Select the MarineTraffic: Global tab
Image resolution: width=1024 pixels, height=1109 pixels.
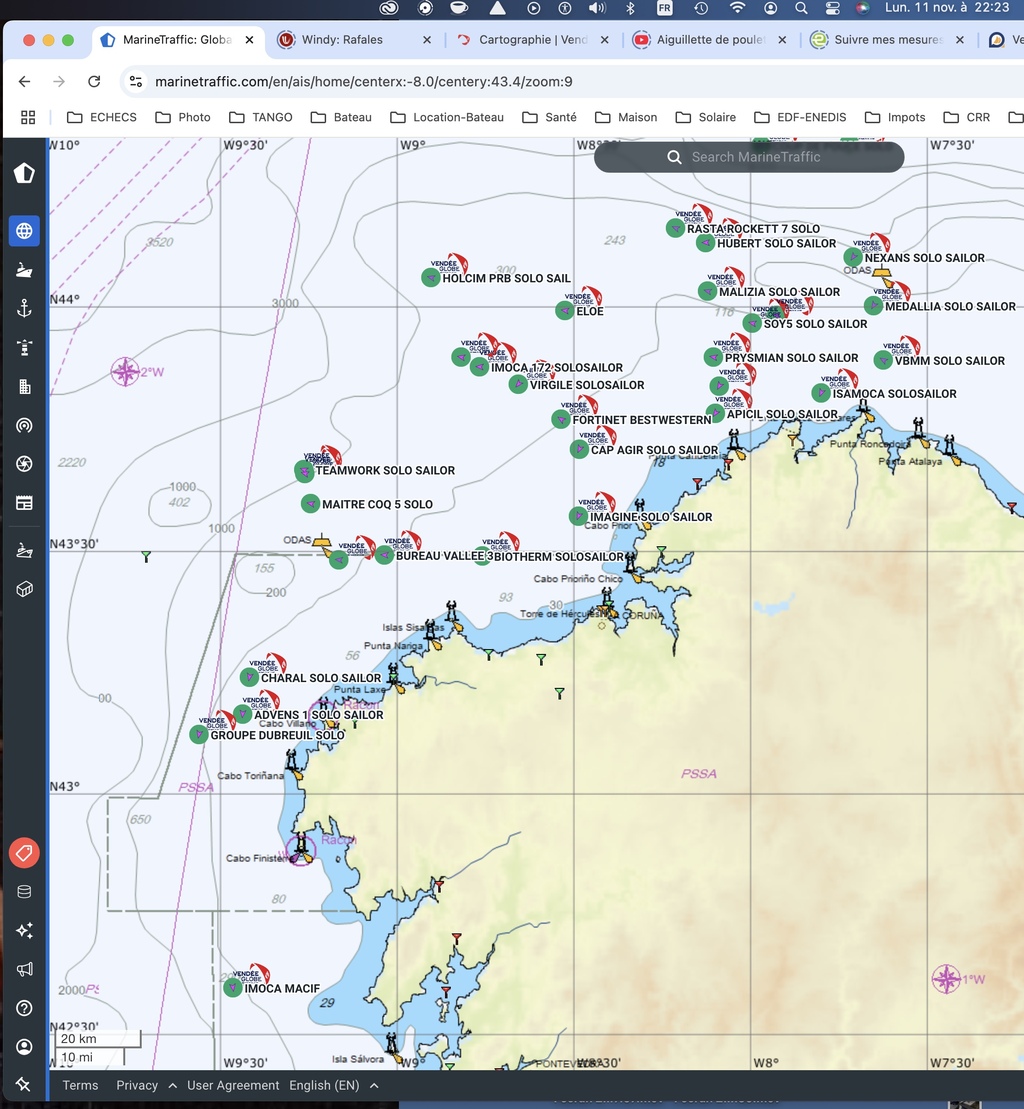[177, 40]
